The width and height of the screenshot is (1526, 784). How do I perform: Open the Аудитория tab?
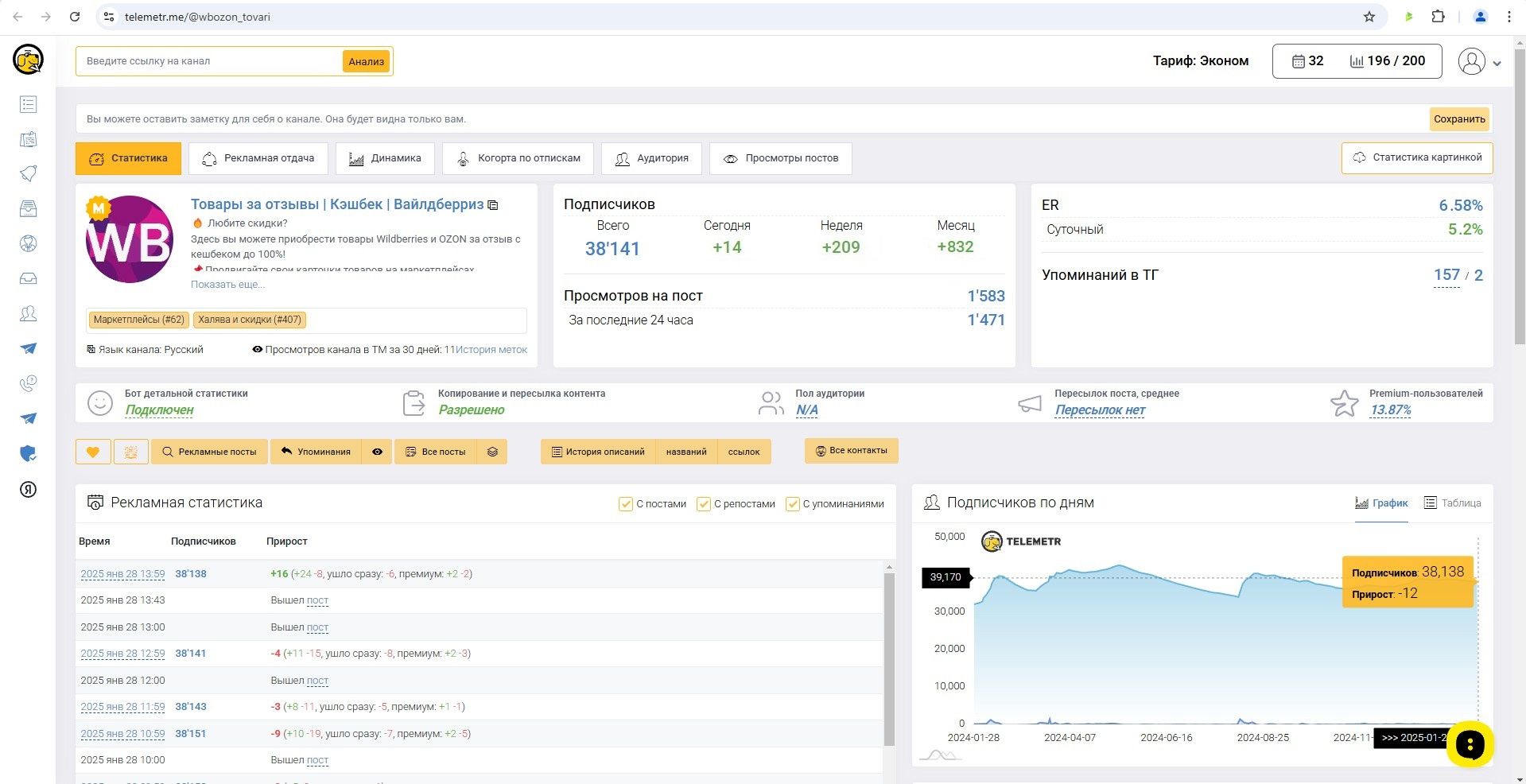point(651,158)
